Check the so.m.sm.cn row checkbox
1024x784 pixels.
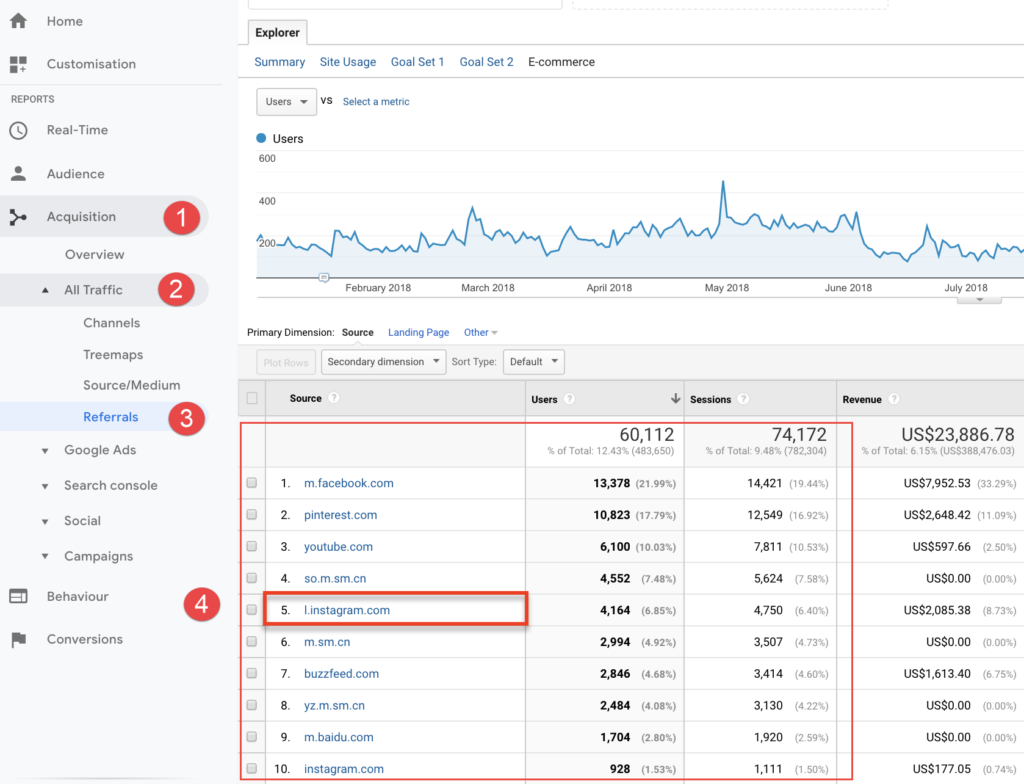point(252,578)
